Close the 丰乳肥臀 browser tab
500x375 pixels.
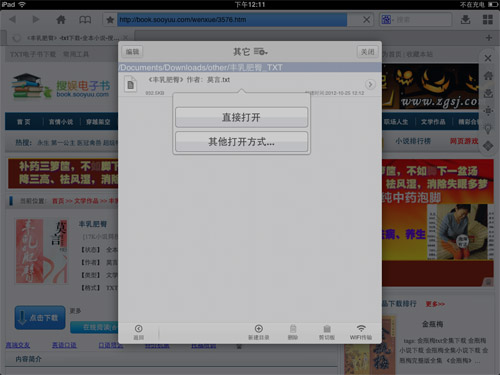point(125,38)
